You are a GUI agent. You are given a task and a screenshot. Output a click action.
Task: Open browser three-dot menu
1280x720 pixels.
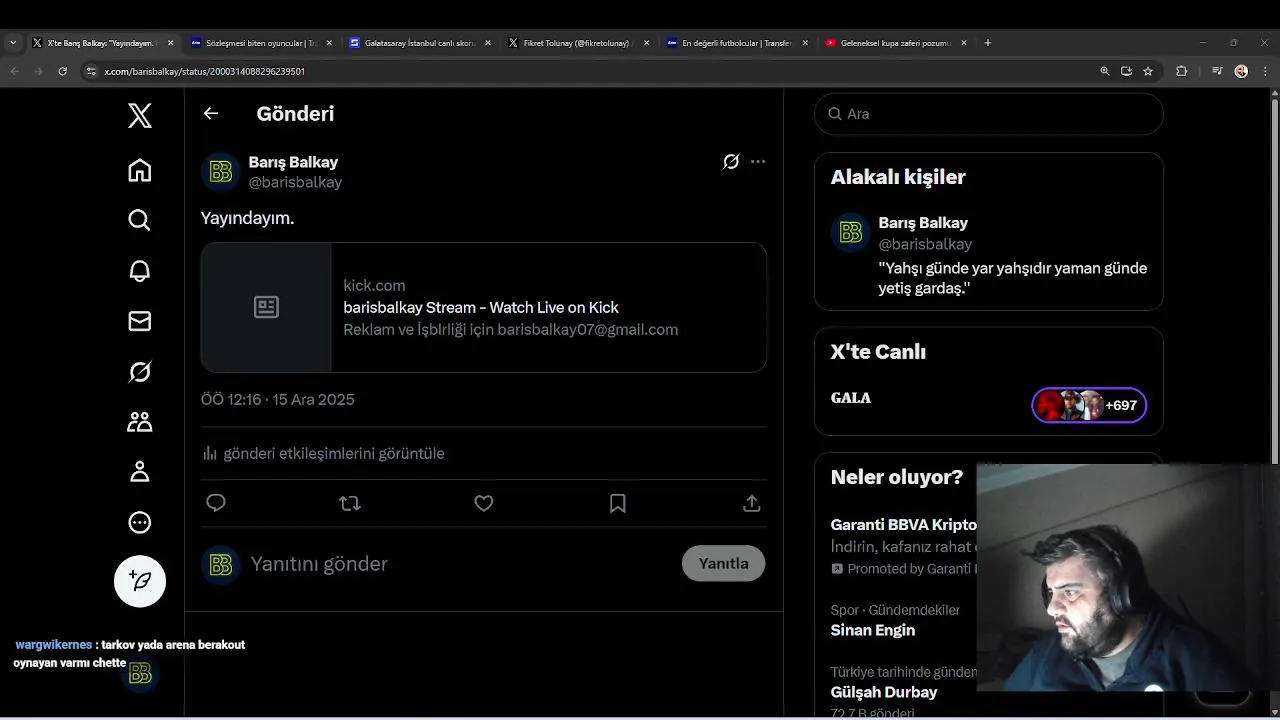pos(1264,71)
